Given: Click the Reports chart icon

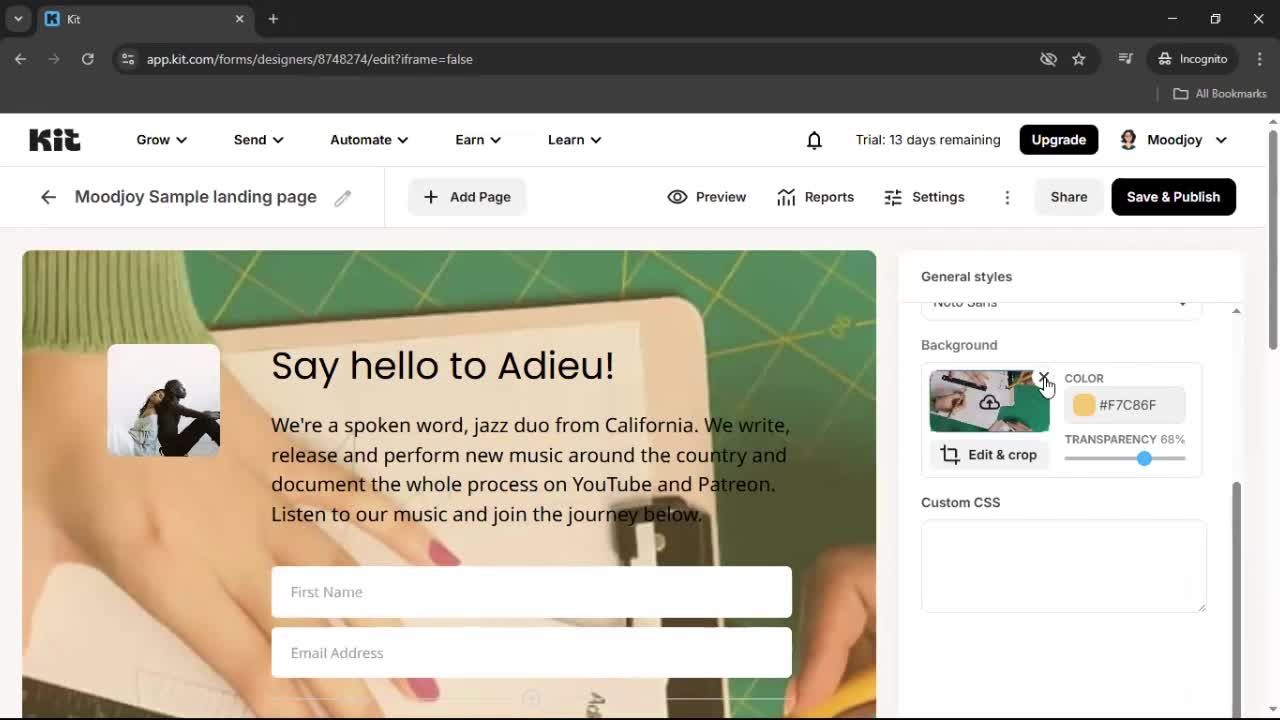Looking at the screenshot, I should point(786,197).
